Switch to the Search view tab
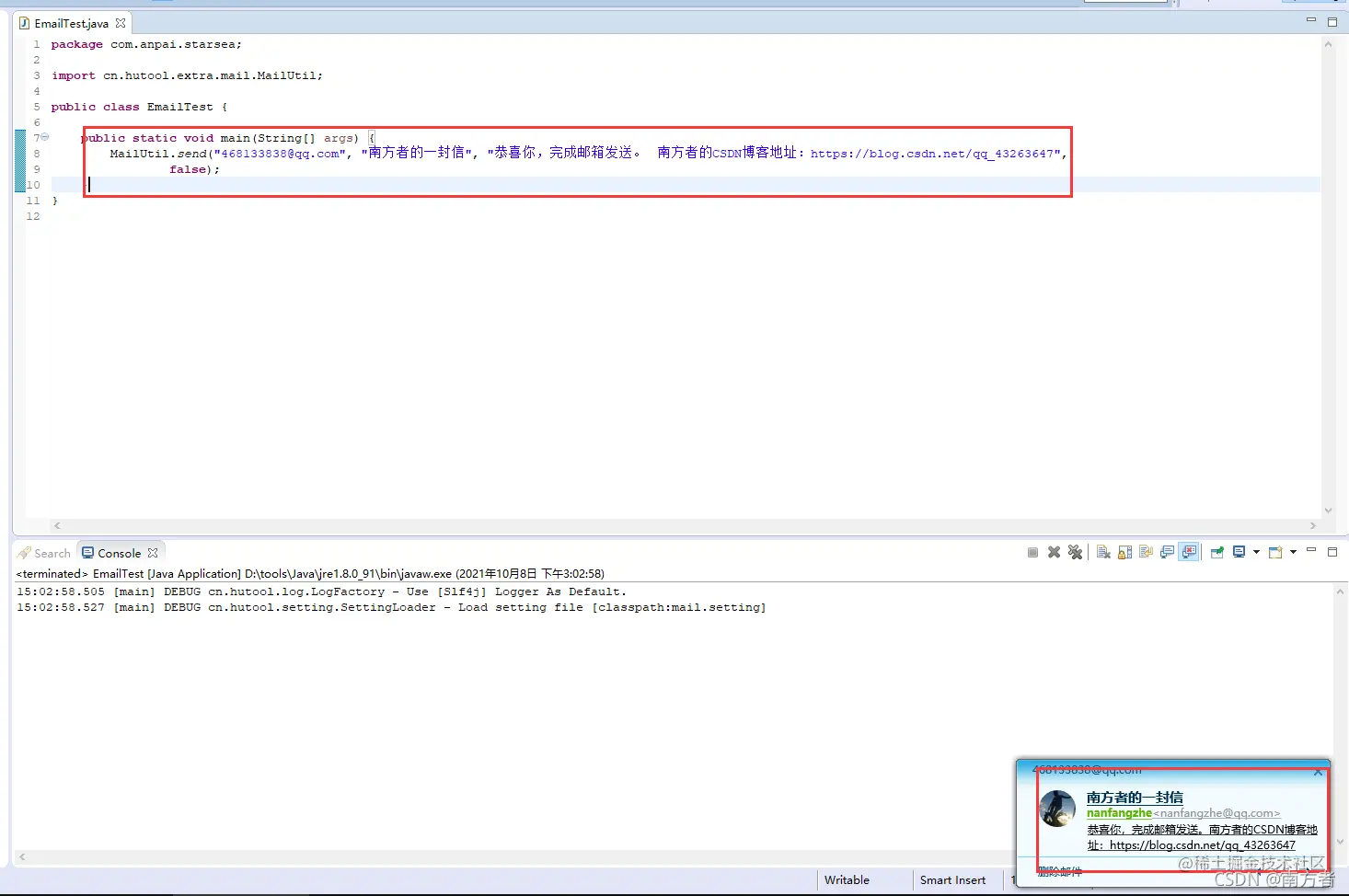The width and height of the screenshot is (1349, 896). click(x=43, y=553)
